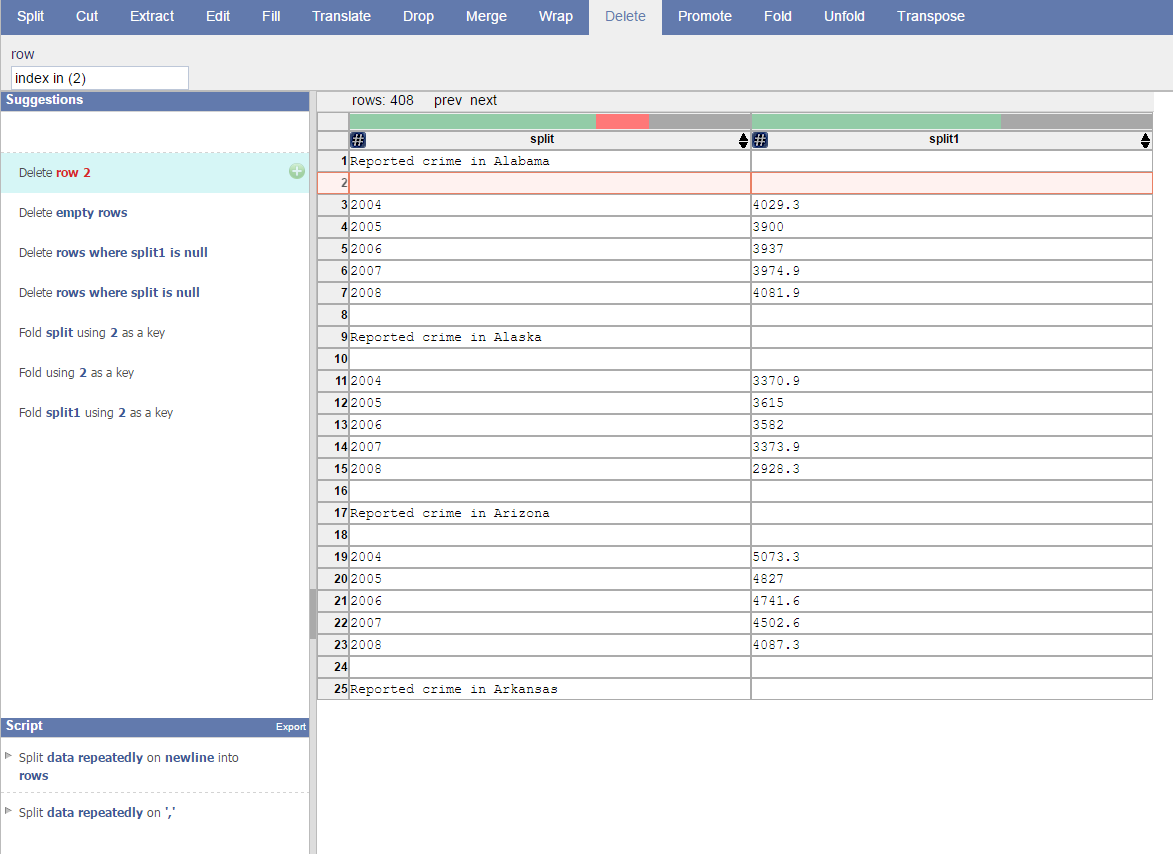Click the data type icon in split header

tap(358, 140)
